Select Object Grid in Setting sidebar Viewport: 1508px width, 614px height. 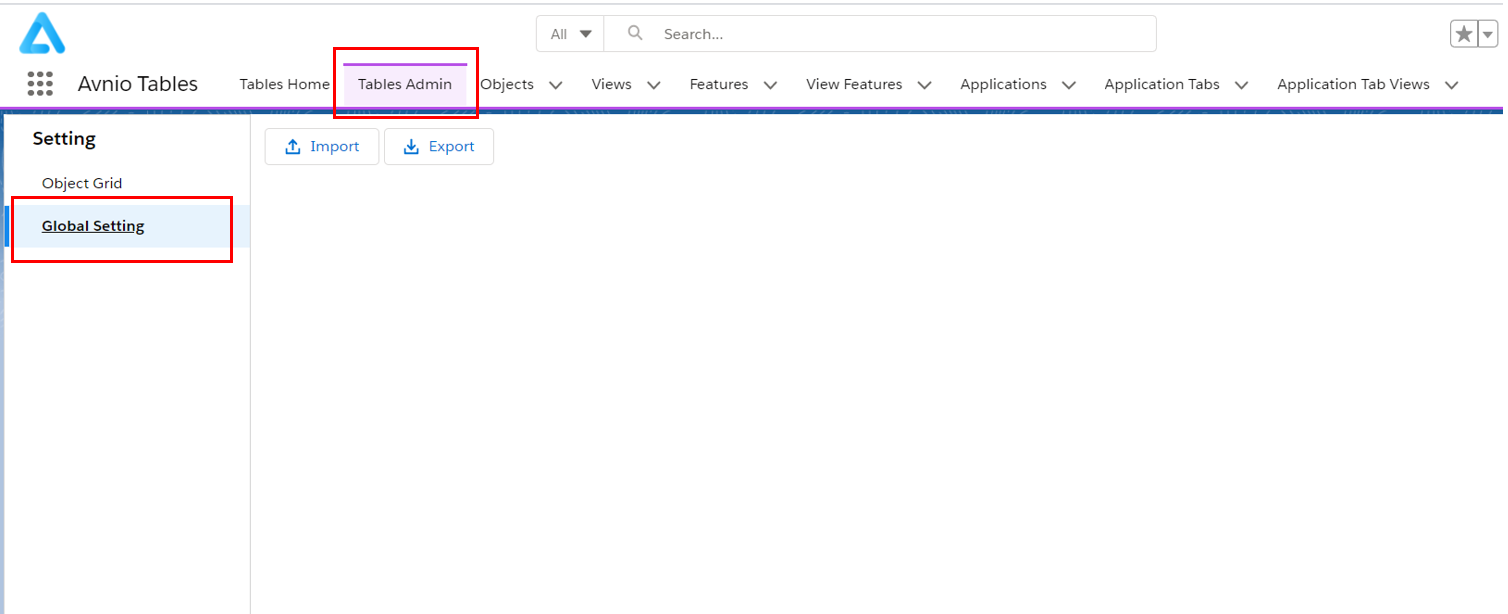[x=82, y=183]
